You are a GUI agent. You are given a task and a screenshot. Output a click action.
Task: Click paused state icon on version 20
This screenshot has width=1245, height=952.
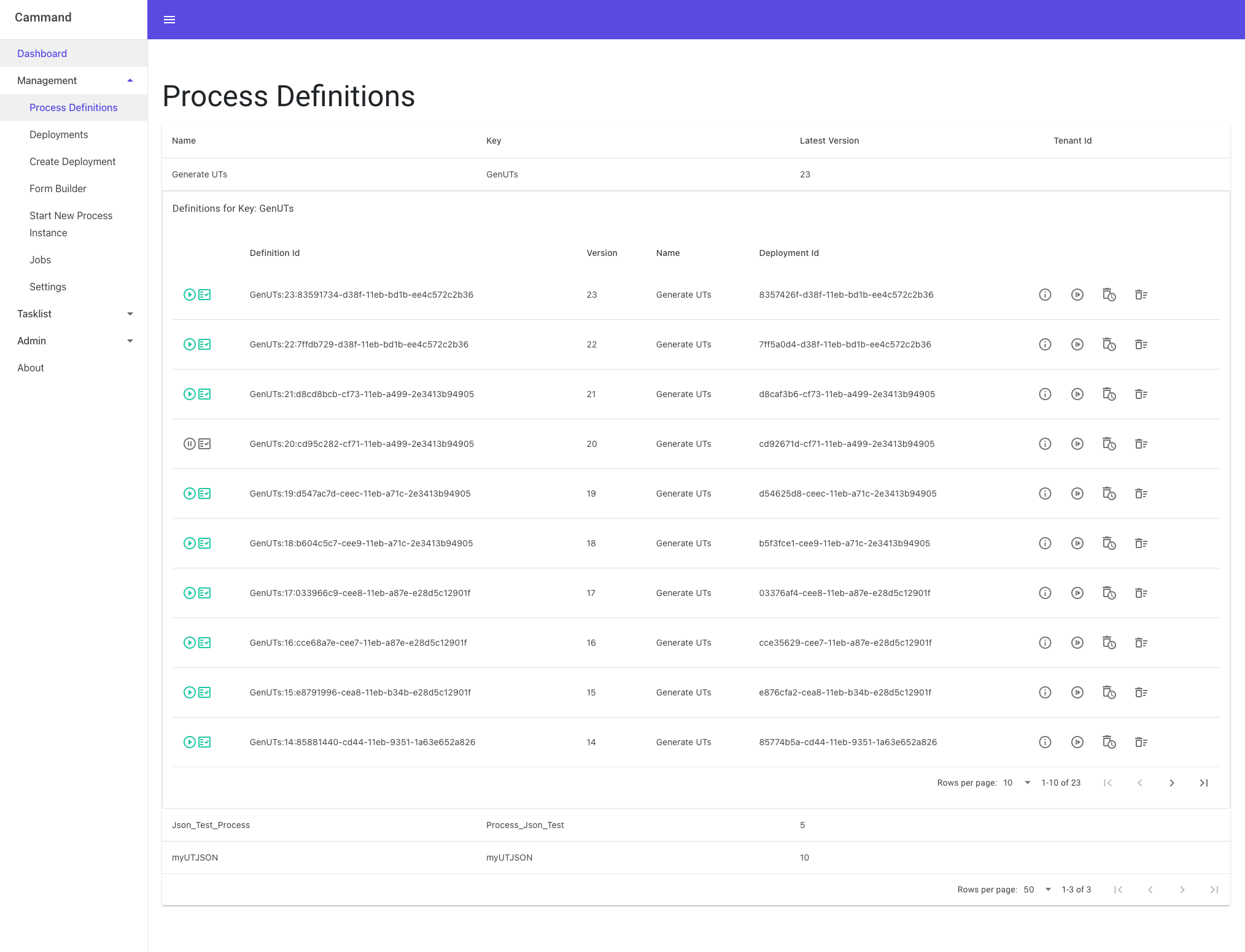pyautogui.click(x=189, y=444)
